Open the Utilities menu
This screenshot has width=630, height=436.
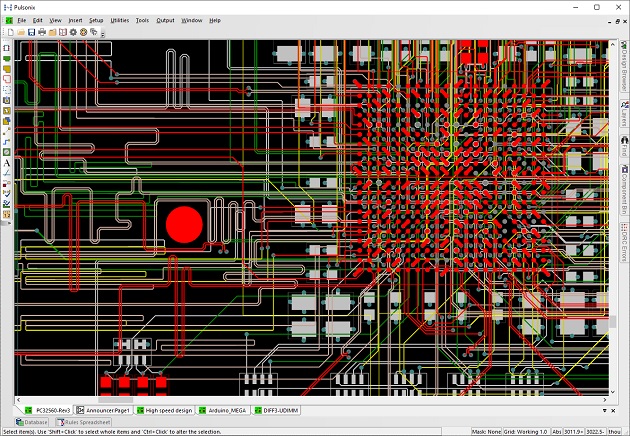click(119, 20)
